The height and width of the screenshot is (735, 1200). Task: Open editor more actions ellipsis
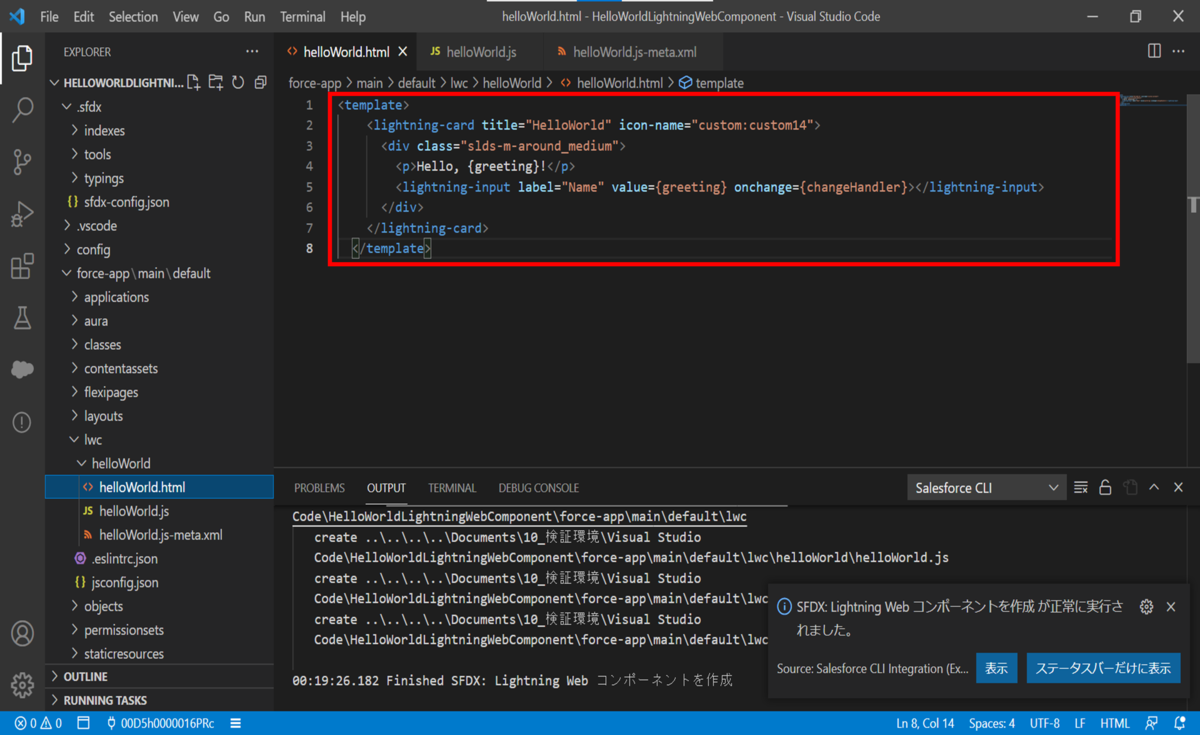(1181, 51)
